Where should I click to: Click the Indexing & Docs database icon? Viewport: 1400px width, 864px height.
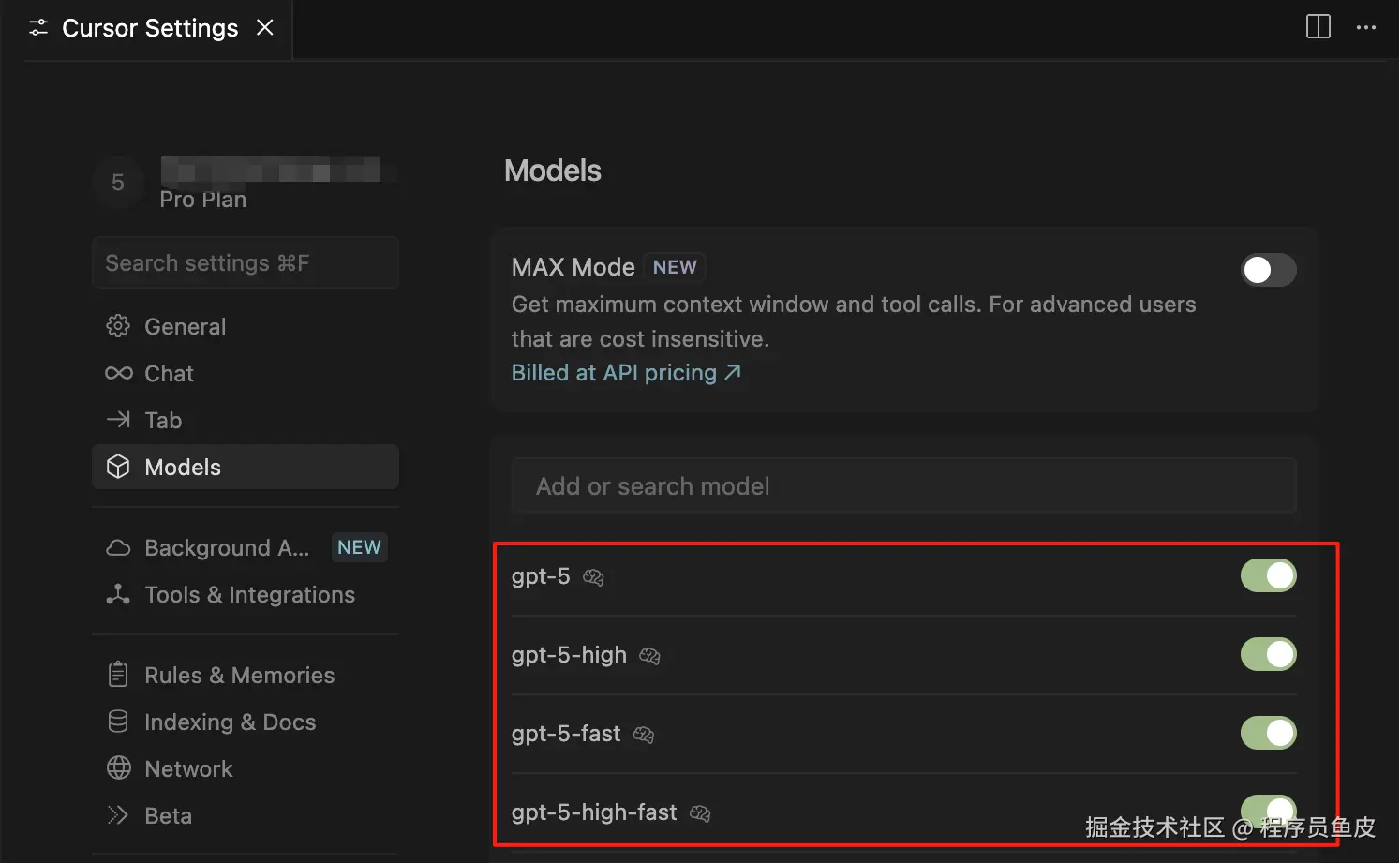[x=118, y=722]
